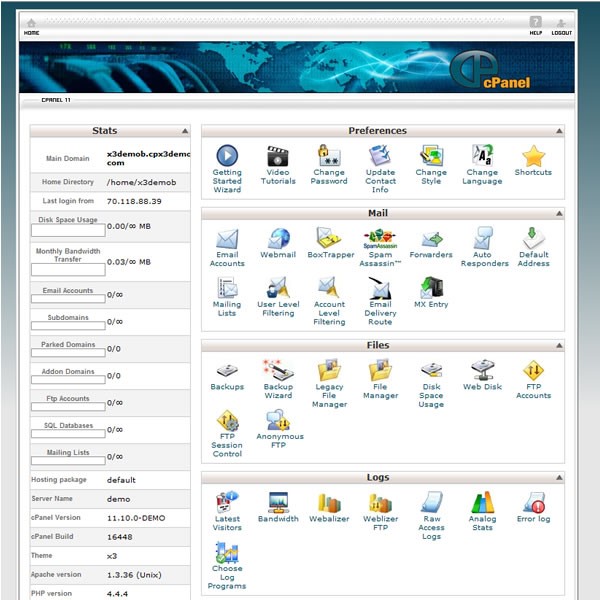Click the Disk Space Usage progress bar

click(68, 230)
